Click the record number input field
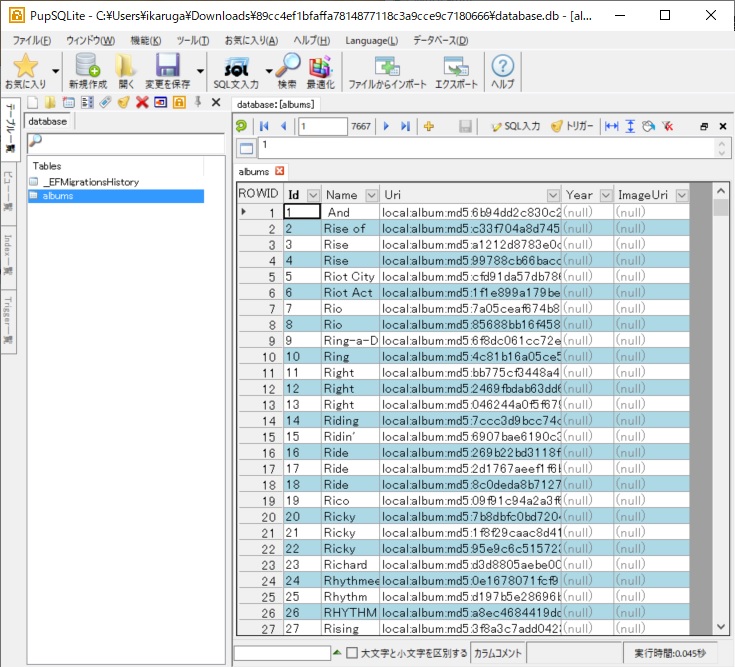 322,126
